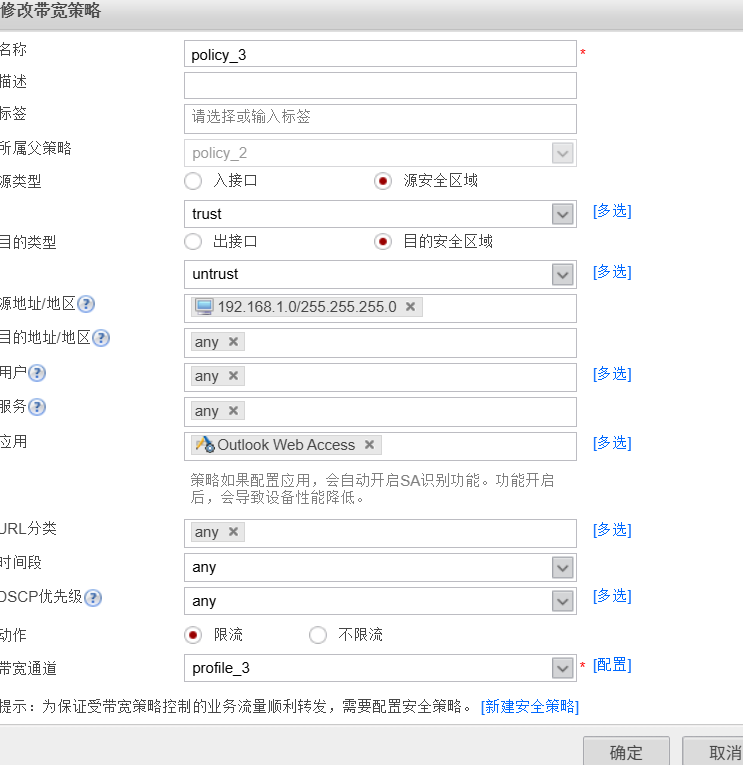Click the 取消 button
This screenshot has height=765, width=743.
point(713,752)
